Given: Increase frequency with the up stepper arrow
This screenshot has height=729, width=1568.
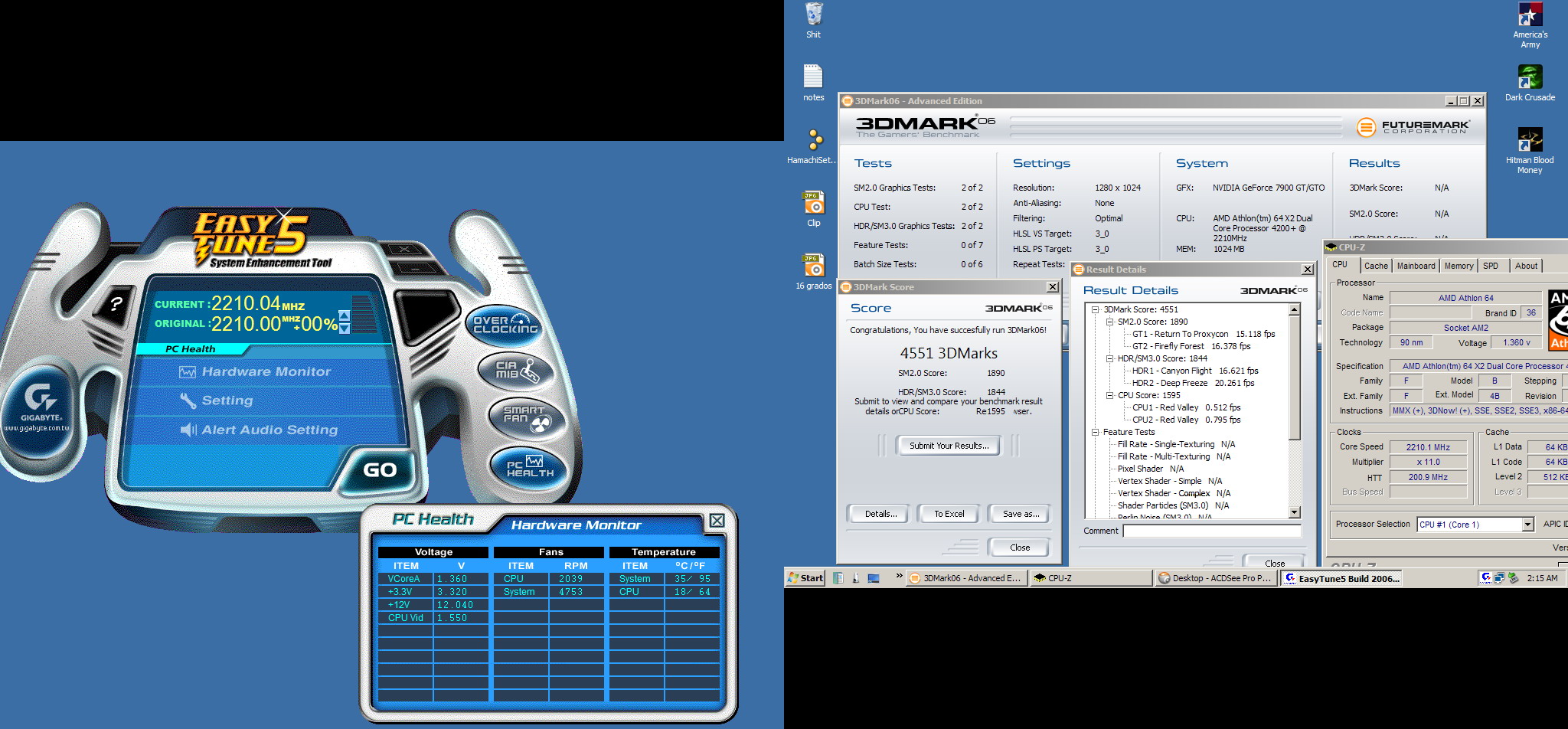Looking at the screenshot, I should pos(345,315).
